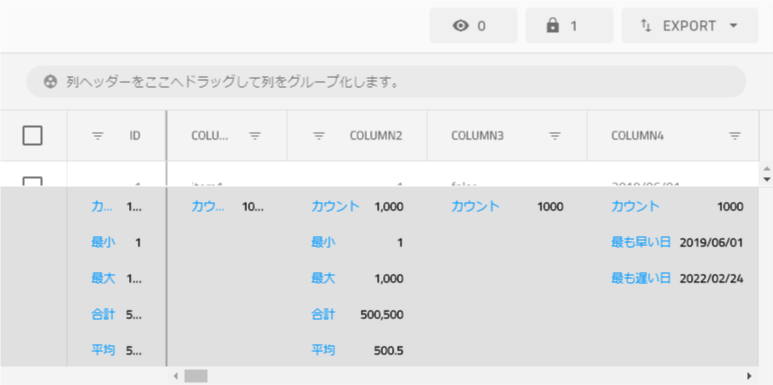Screen dimensions: 773x385
Task: Open hidden columns list showing 0
Action: point(473,26)
